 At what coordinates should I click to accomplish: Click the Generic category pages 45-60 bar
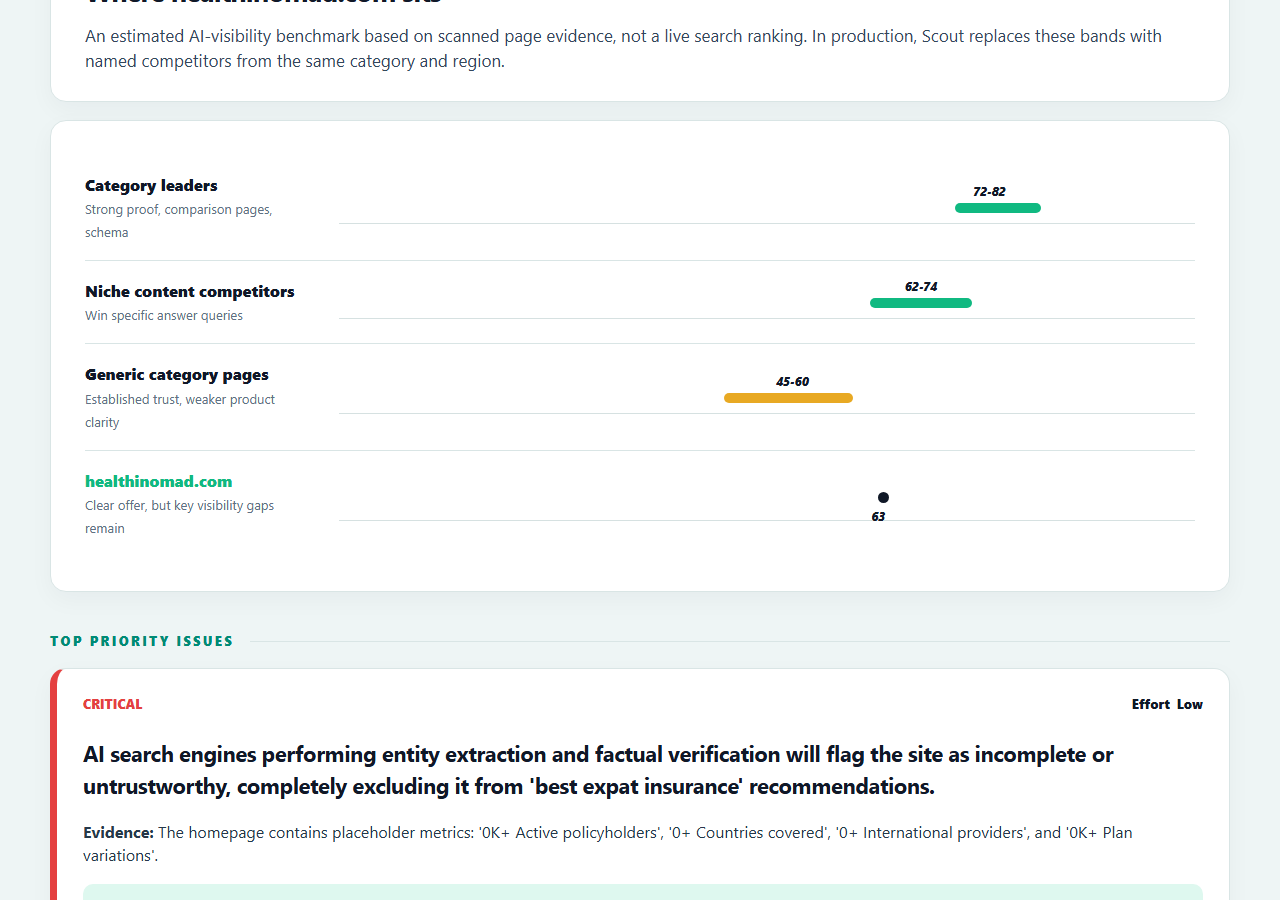[x=788, y=398]
